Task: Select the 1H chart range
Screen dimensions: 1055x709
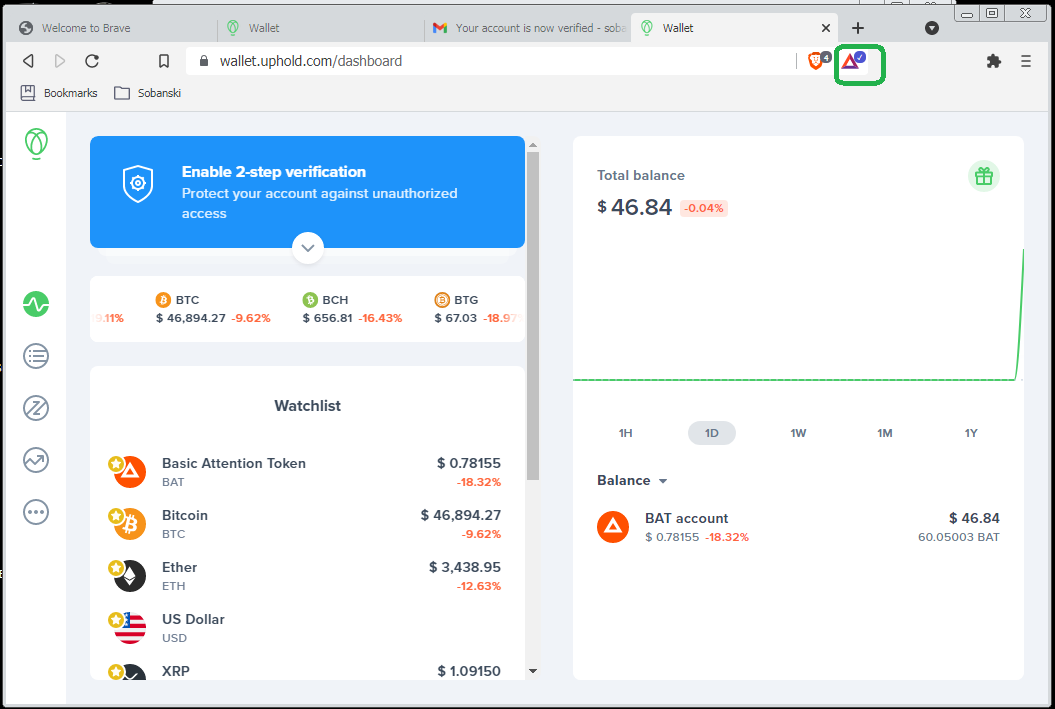Action: click(626, 433)
